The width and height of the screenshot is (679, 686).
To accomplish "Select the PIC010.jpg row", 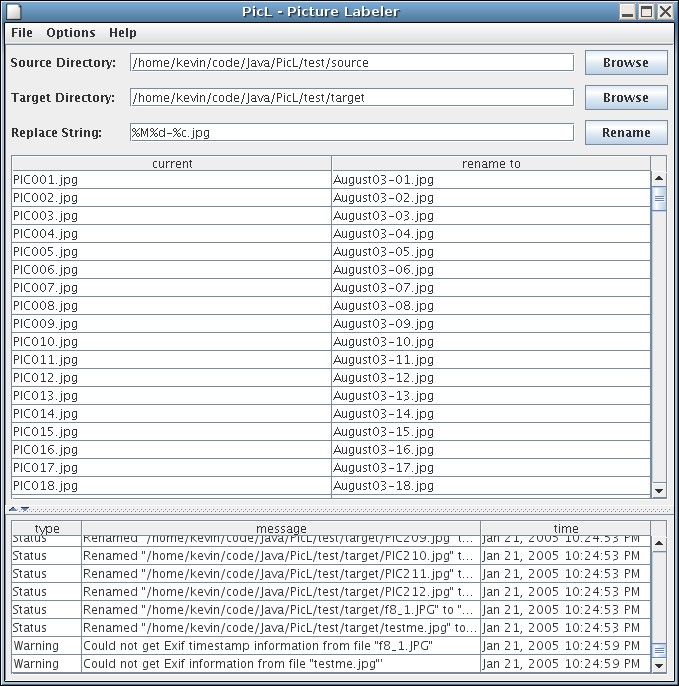I will [x=171, y=342].
